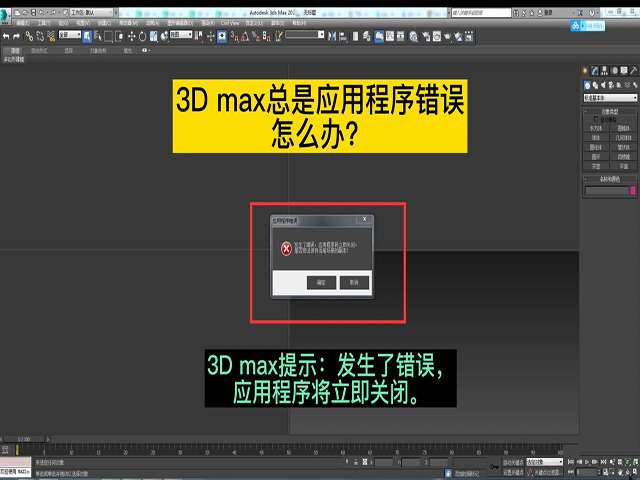The height and width of the screenshot is (480, 640).
Task: Open the Hierarchy tab in command panel
Action: tap(604, 71)
